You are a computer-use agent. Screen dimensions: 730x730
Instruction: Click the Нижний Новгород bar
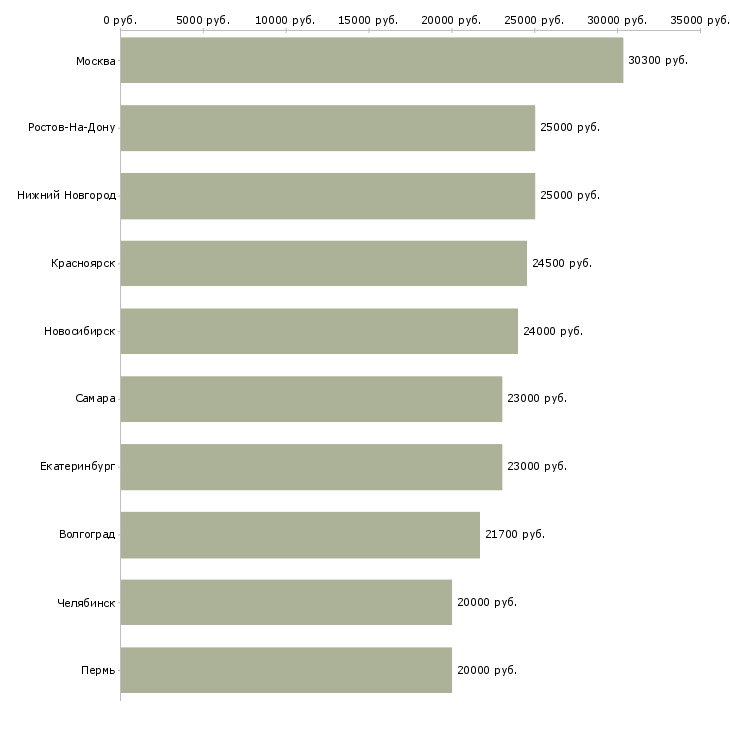327,196
